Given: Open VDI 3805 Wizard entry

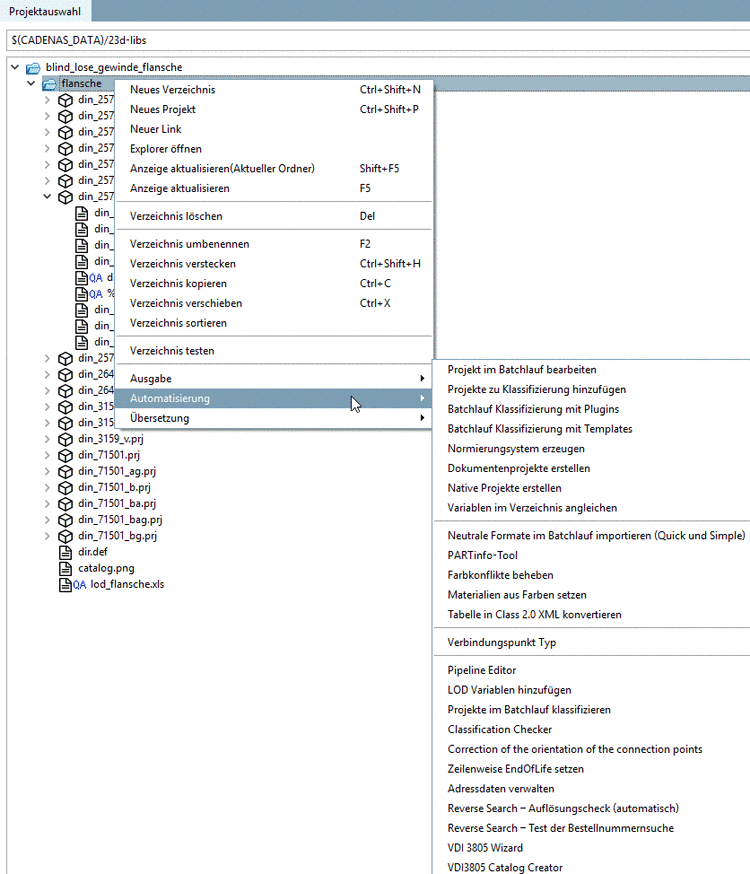Looking at the screenshot, I should tap(592, 848).
